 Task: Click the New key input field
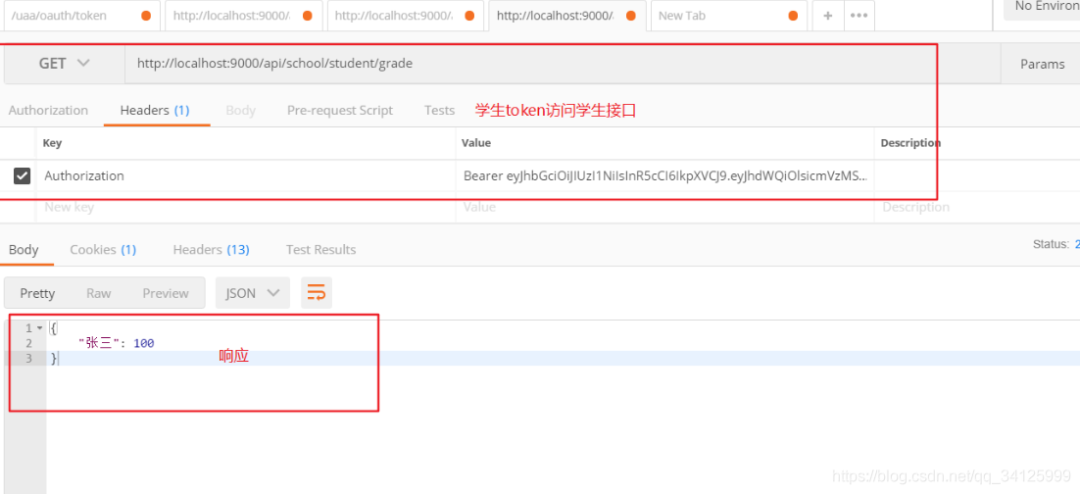point(246,207)
